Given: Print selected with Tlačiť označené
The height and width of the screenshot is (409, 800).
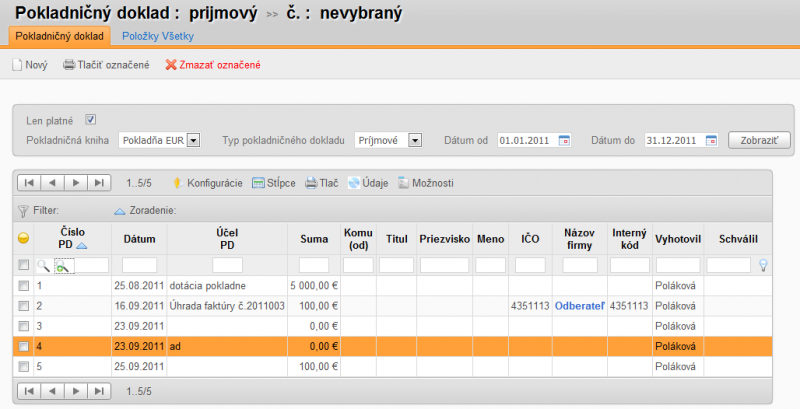Looking at the screenshot, I should point(106,65).
